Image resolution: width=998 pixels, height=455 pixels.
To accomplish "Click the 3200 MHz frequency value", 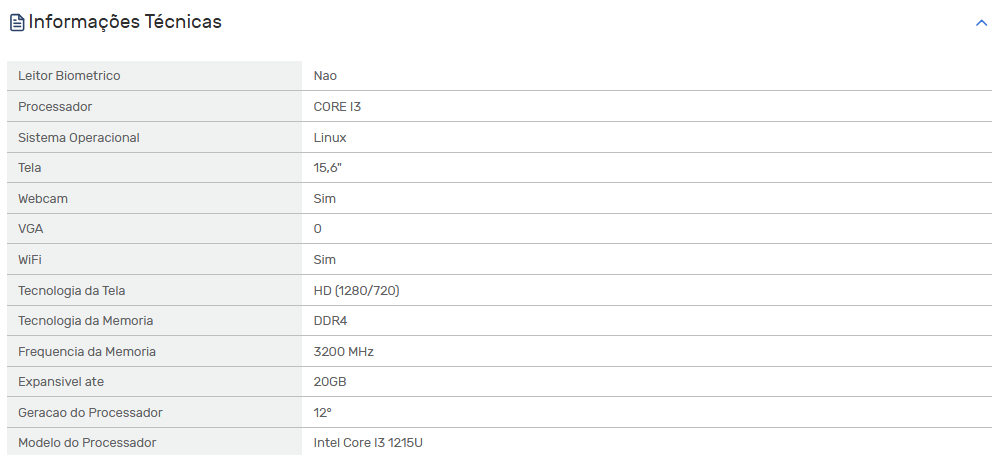I will 344,351.
